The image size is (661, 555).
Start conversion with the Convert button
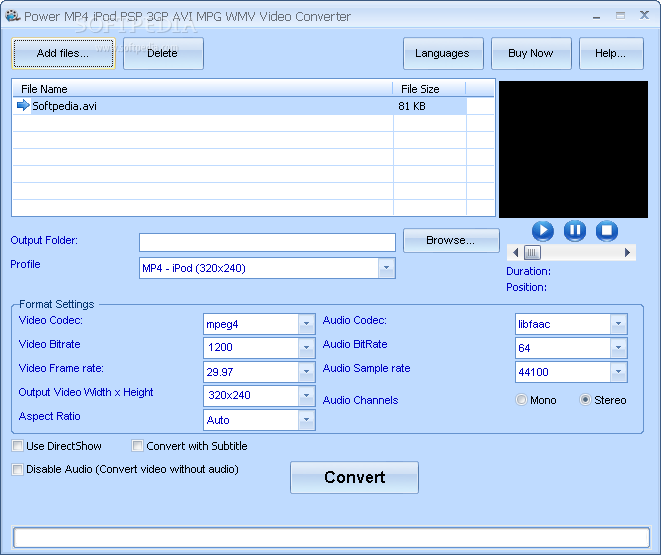(354, 477)
